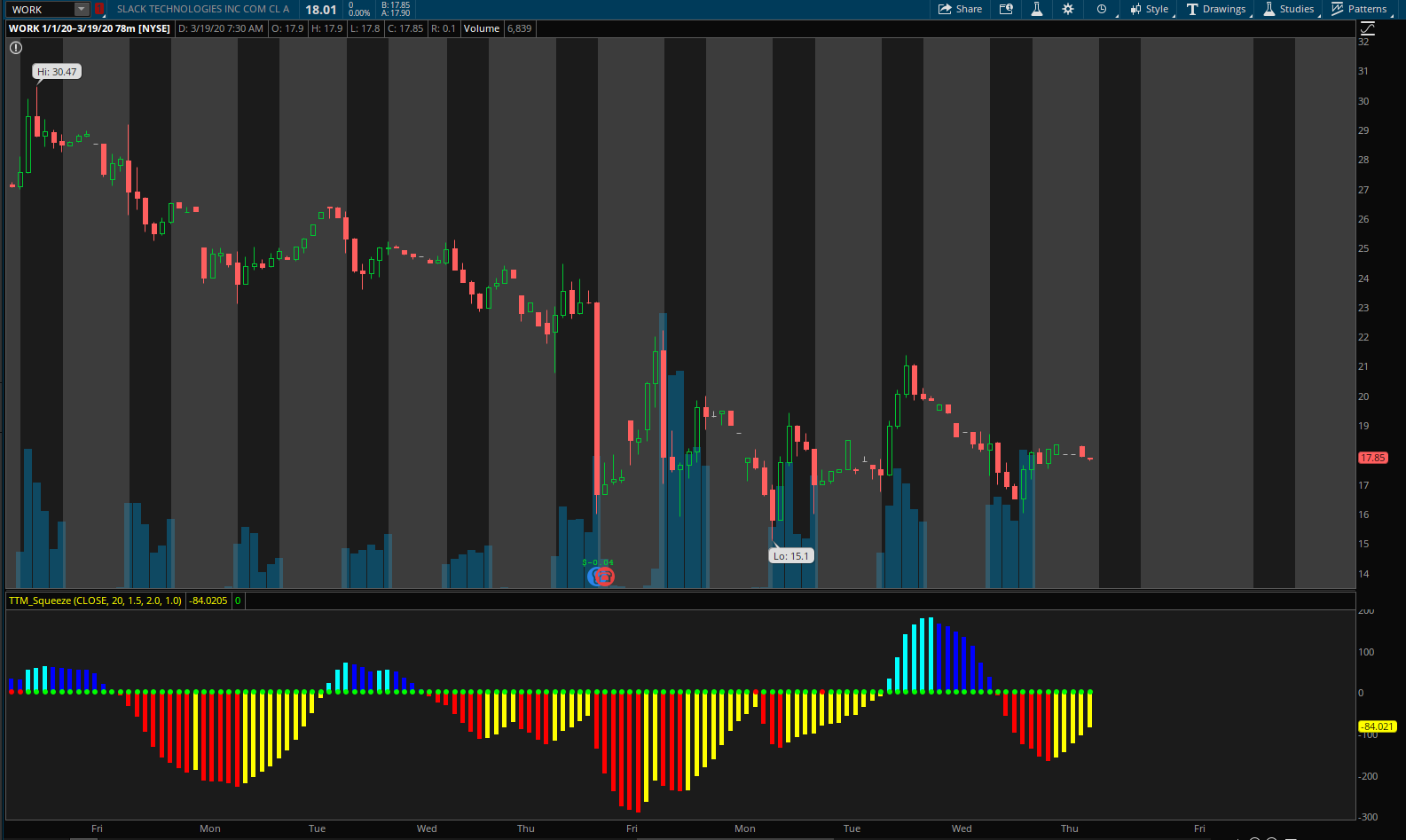Screen dimensions: 1406x840
Task: Click the Thu label near the latest bars
Action: 1070,828
